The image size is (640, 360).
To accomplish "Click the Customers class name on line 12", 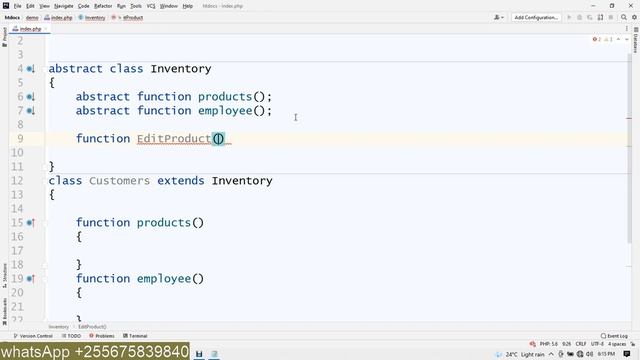I will click(120, 181).
